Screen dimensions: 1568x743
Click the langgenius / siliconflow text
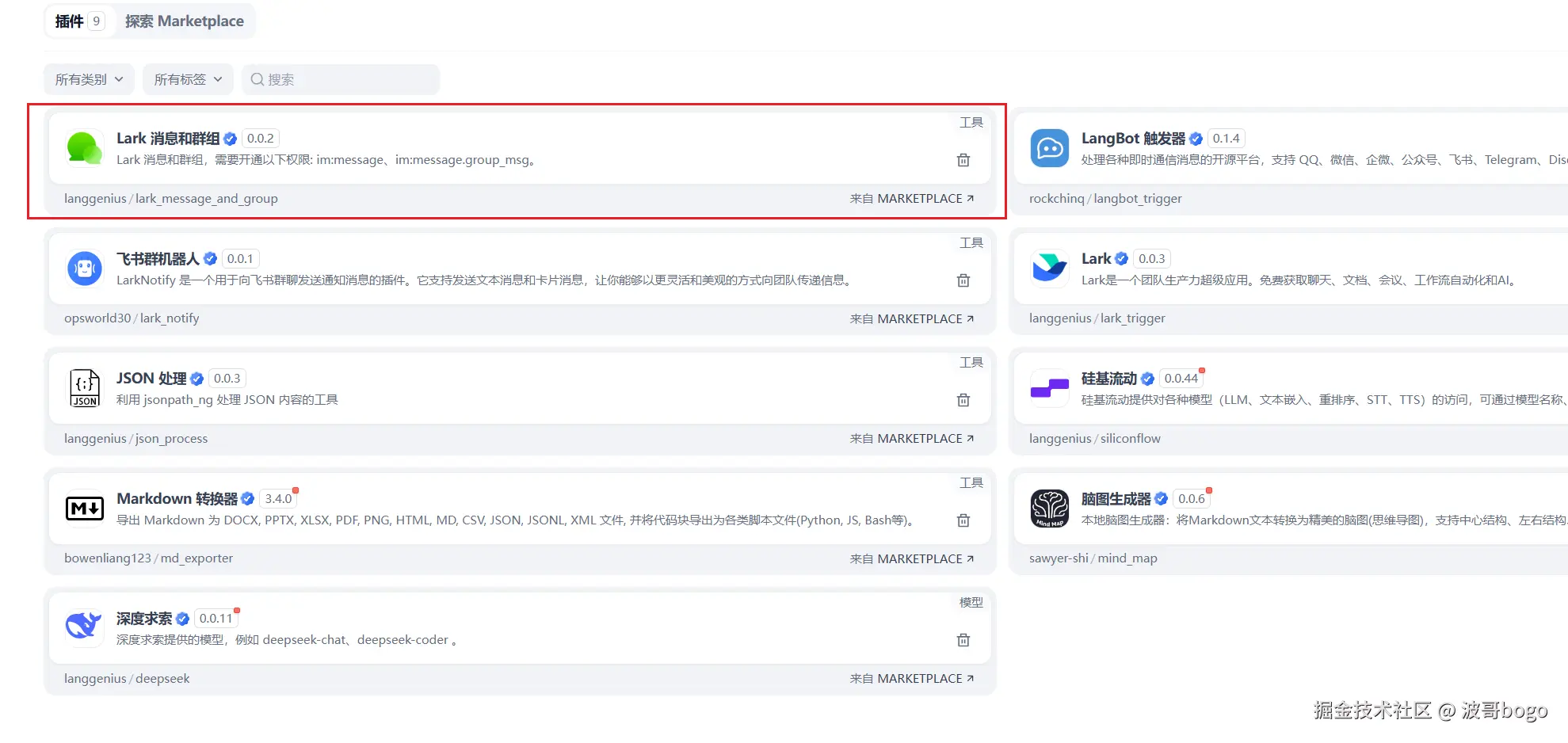click(x=1095, y=439)
